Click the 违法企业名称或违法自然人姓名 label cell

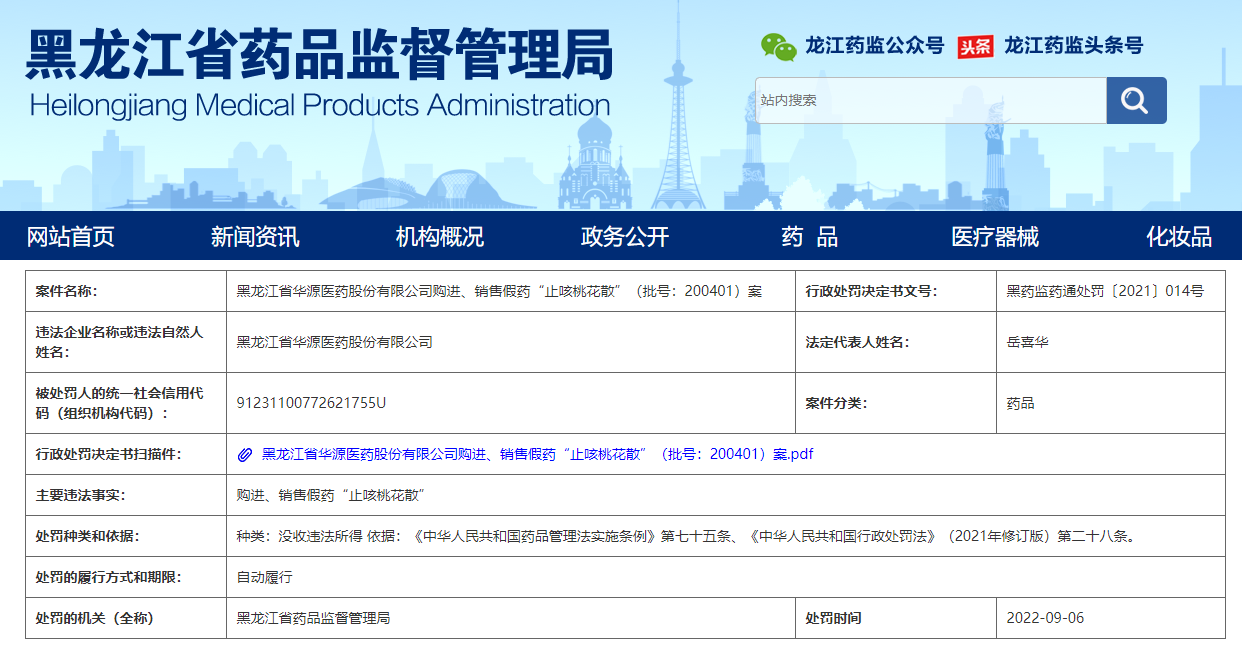tap(126, 342)
